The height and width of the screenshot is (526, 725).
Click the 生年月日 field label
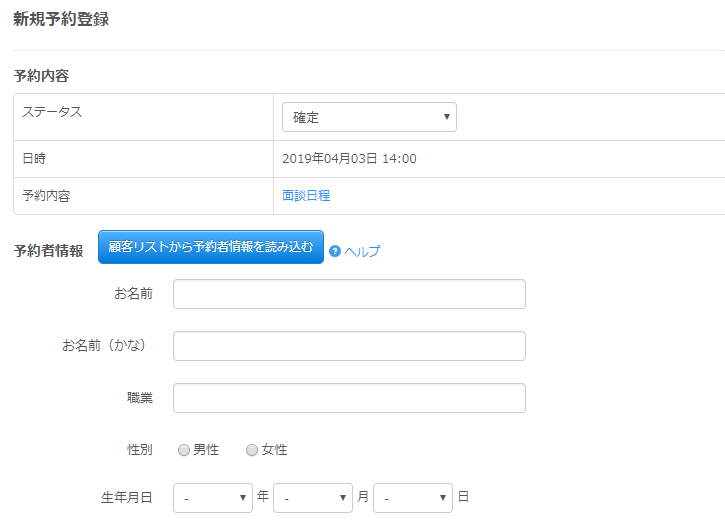click(127, 497)
